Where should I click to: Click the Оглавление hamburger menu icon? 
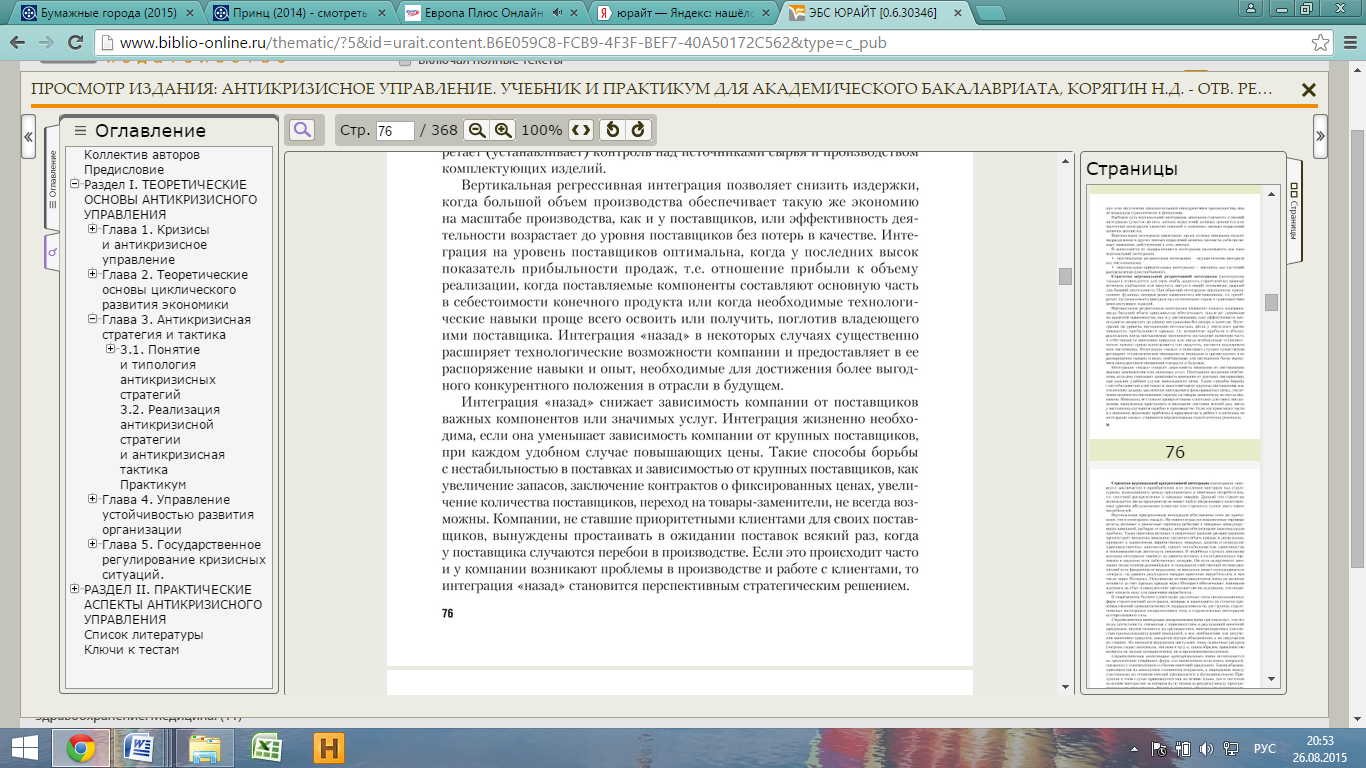coord(81,131)
